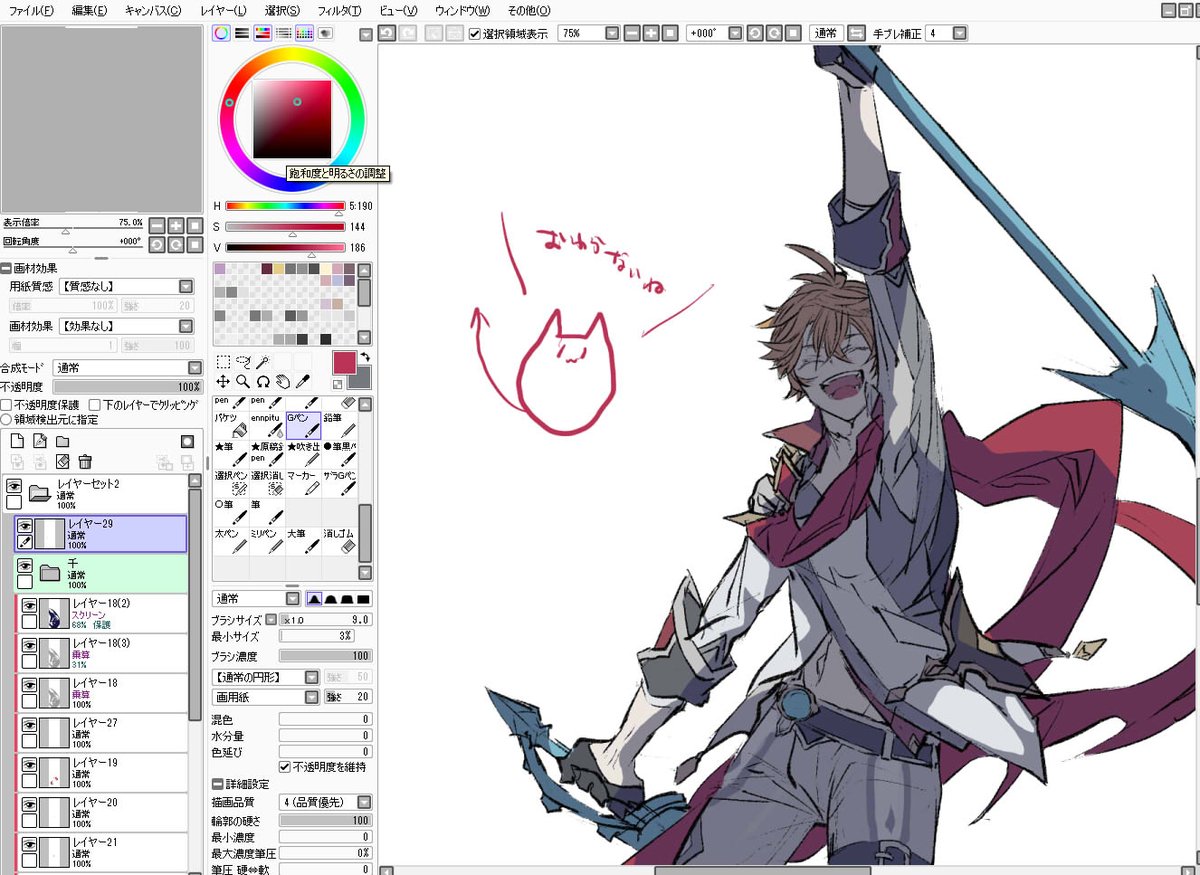The image size is (1200, 875).
Task: Select the マーカー marker tool
Action: (304, 482)
